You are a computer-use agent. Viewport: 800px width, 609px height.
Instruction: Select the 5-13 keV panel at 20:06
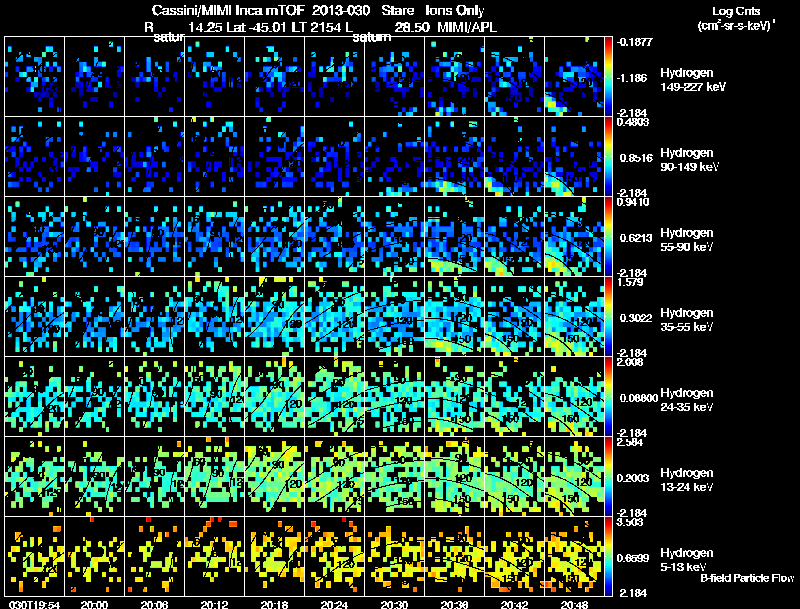tap(155, 557)
